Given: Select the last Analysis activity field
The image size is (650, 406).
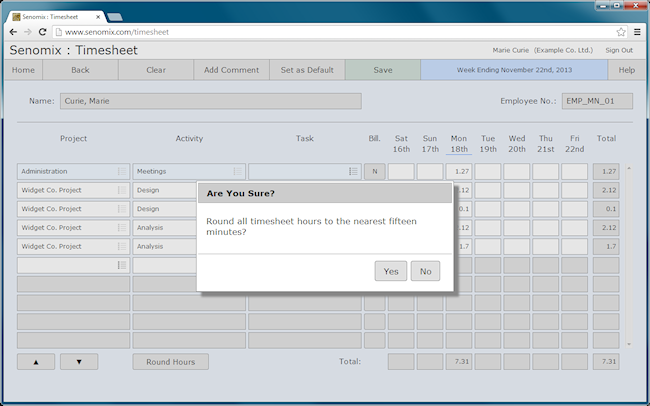Looking at the screenshot, I should click(x=165, y=246).
